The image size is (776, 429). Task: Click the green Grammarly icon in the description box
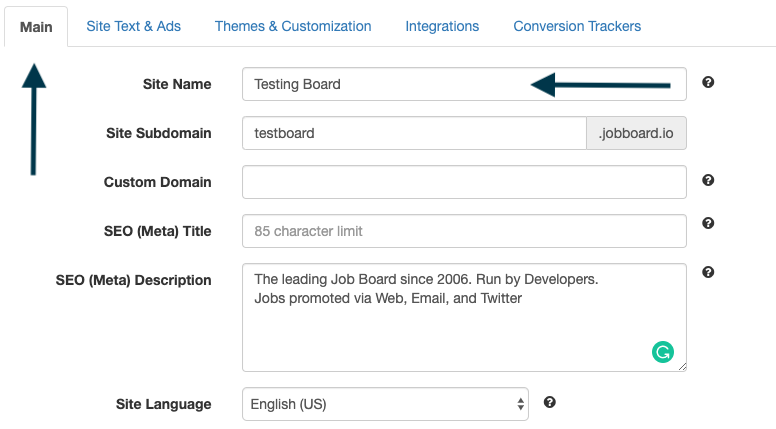(662, 351)
